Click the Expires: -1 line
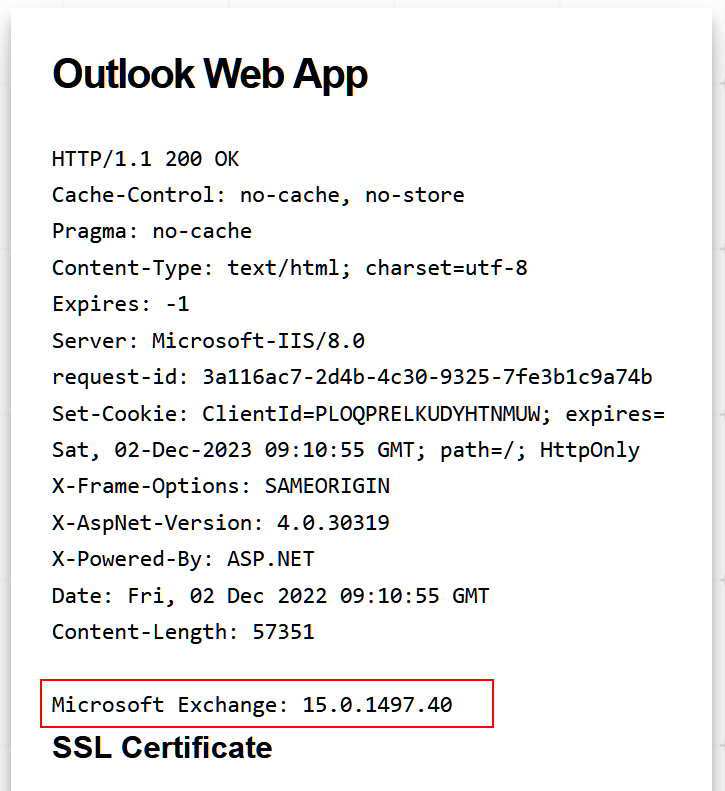 121,304
